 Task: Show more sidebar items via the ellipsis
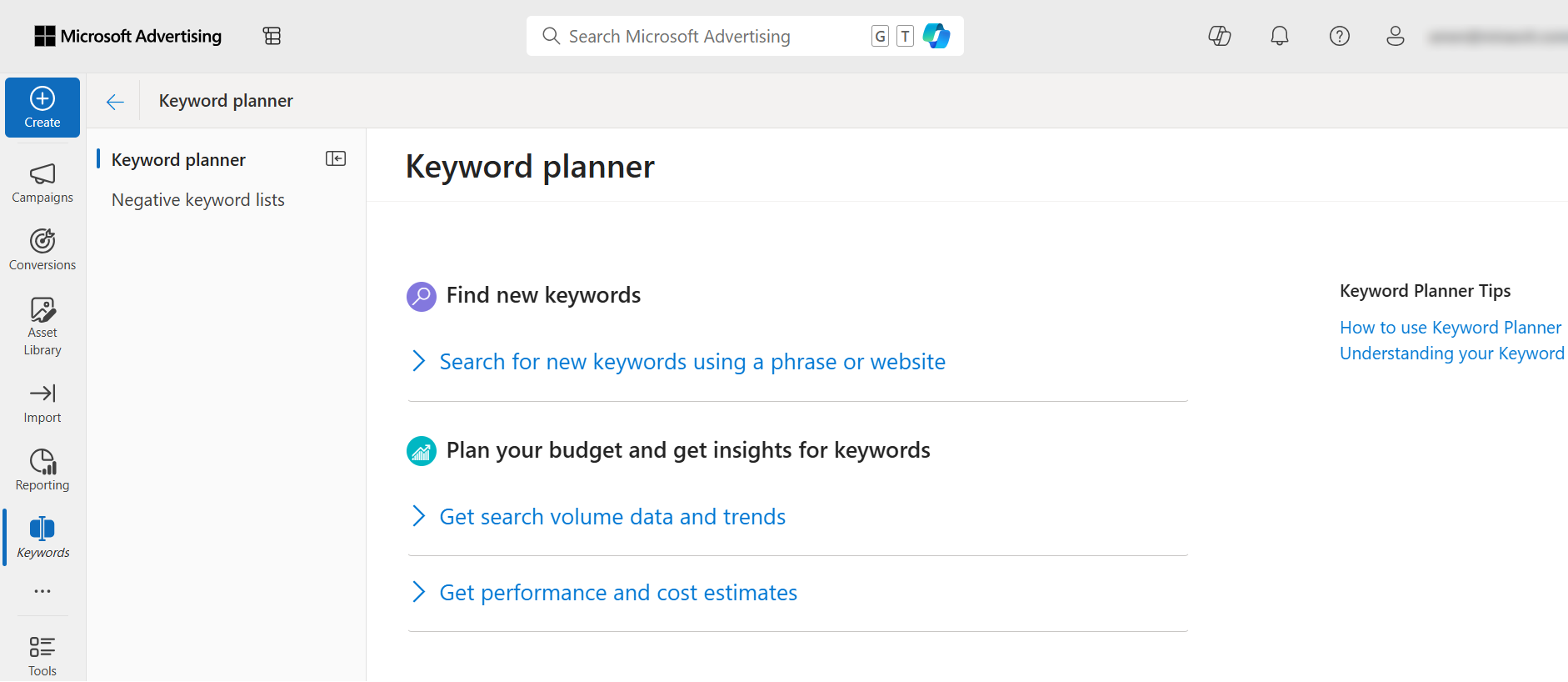coord(42,591)
